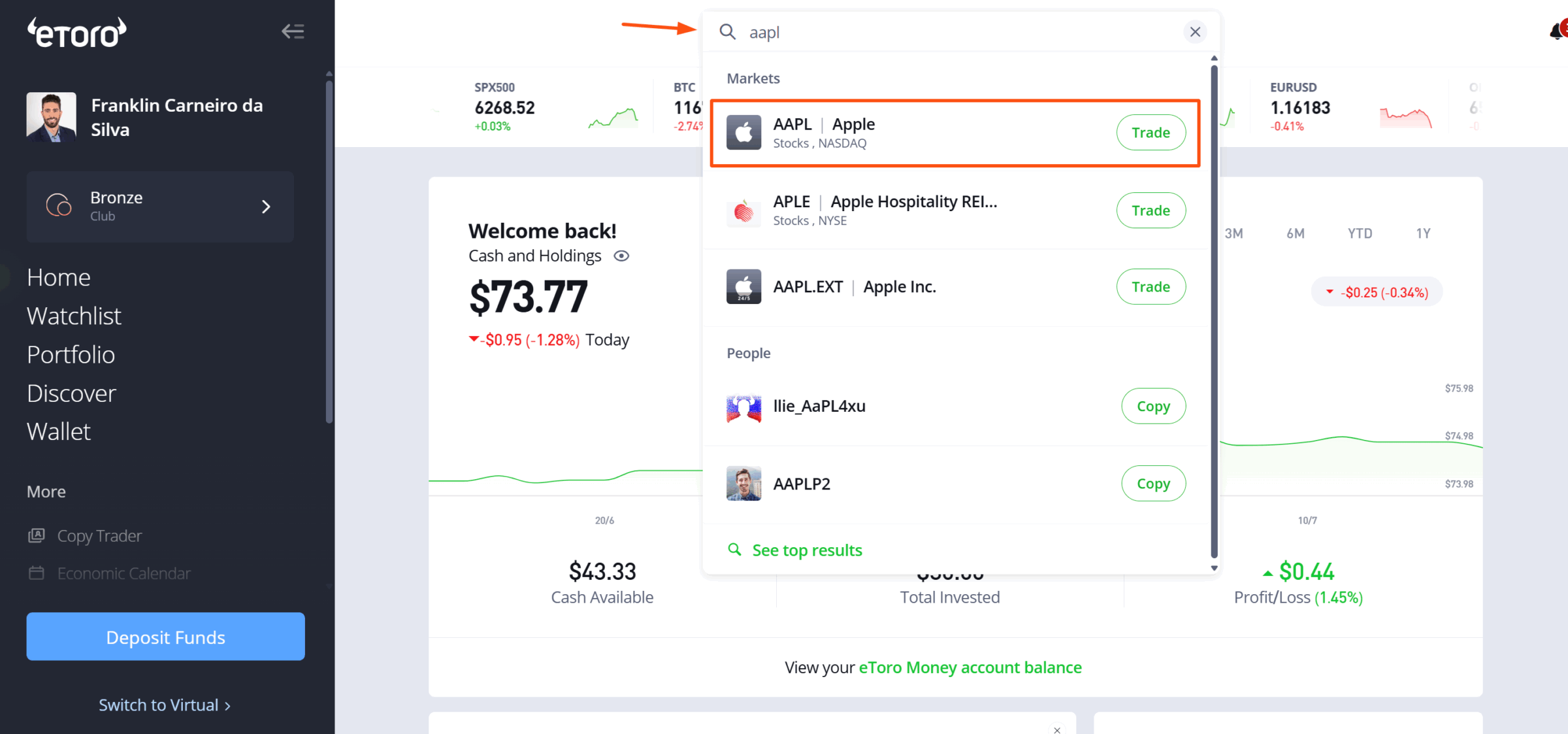Viewport: 1568px width, 734px height.
Task: Expand the Bronze Club chevron
Action: 266,207
